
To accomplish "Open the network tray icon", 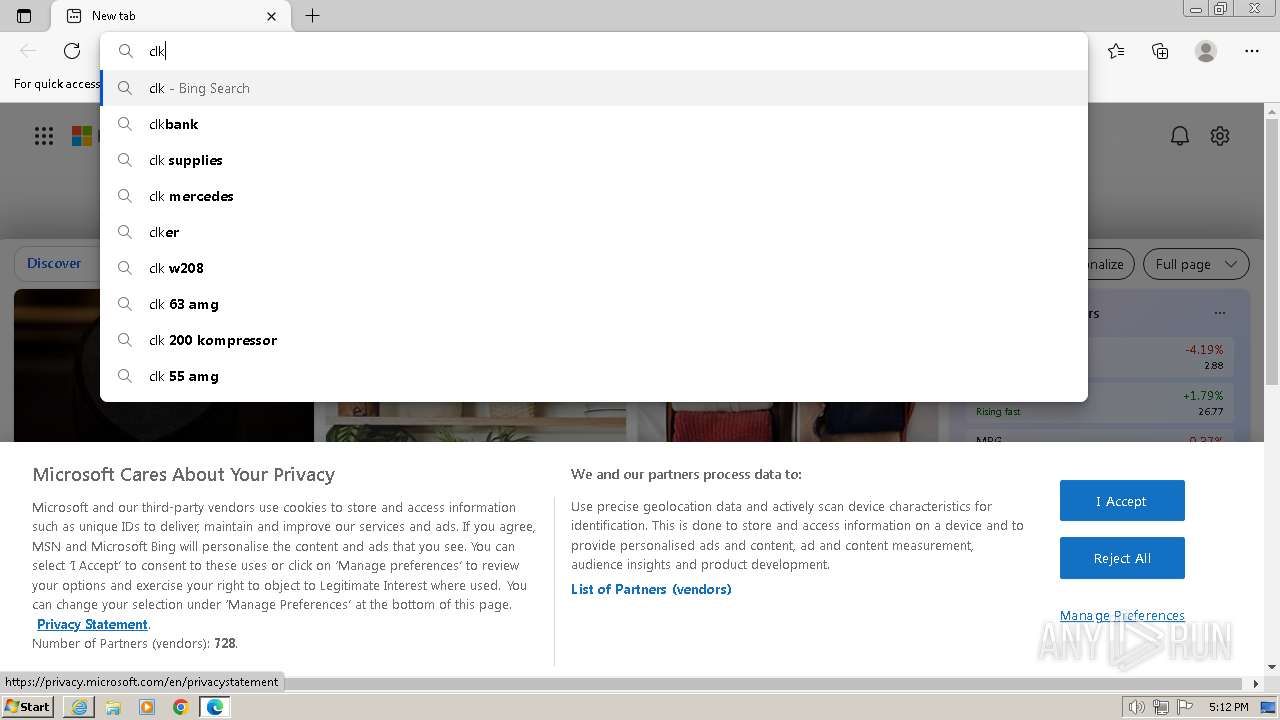I will tap(1161, 707).
